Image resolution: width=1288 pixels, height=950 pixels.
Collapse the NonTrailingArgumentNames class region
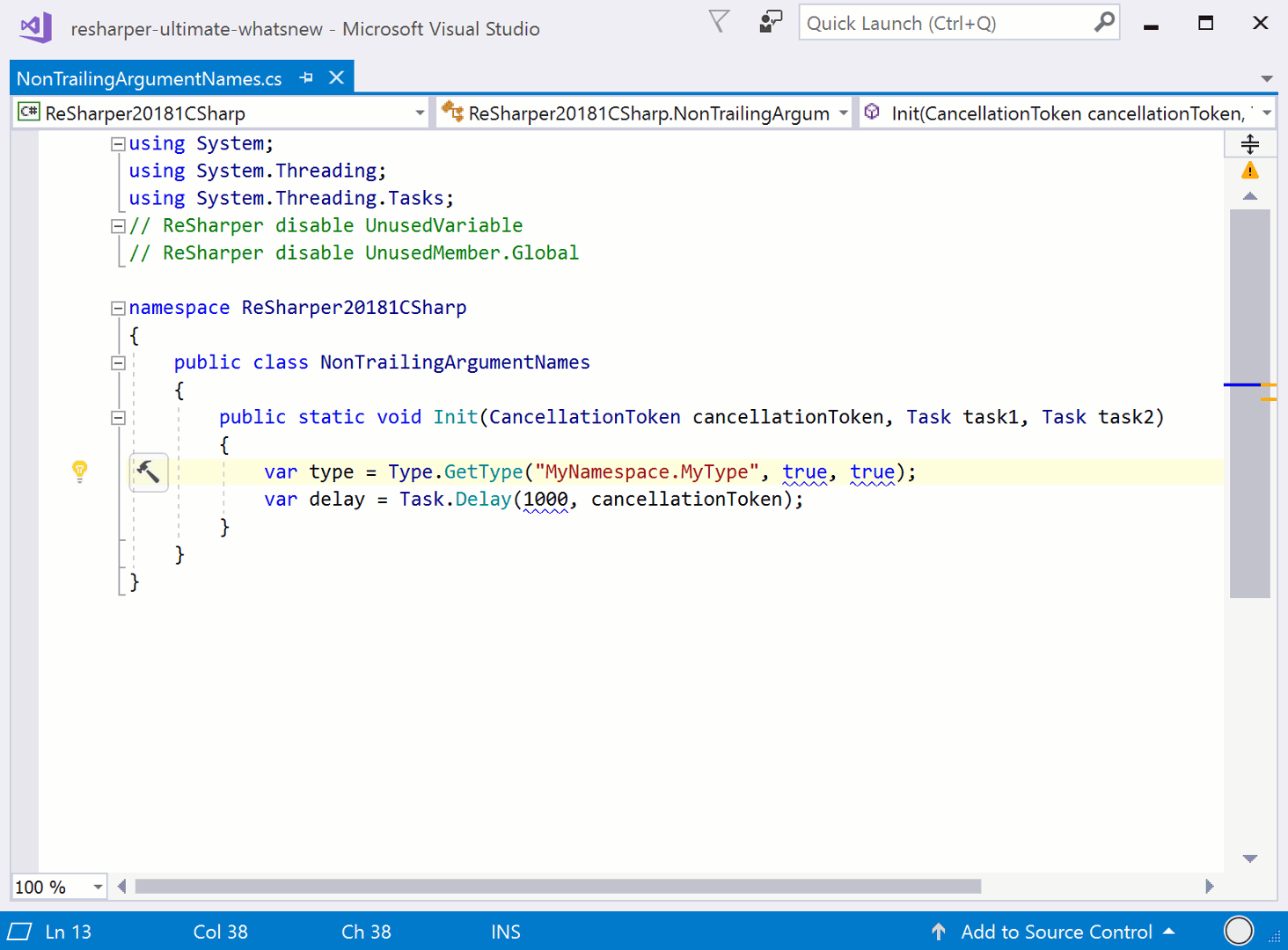(x=118, y=362)
